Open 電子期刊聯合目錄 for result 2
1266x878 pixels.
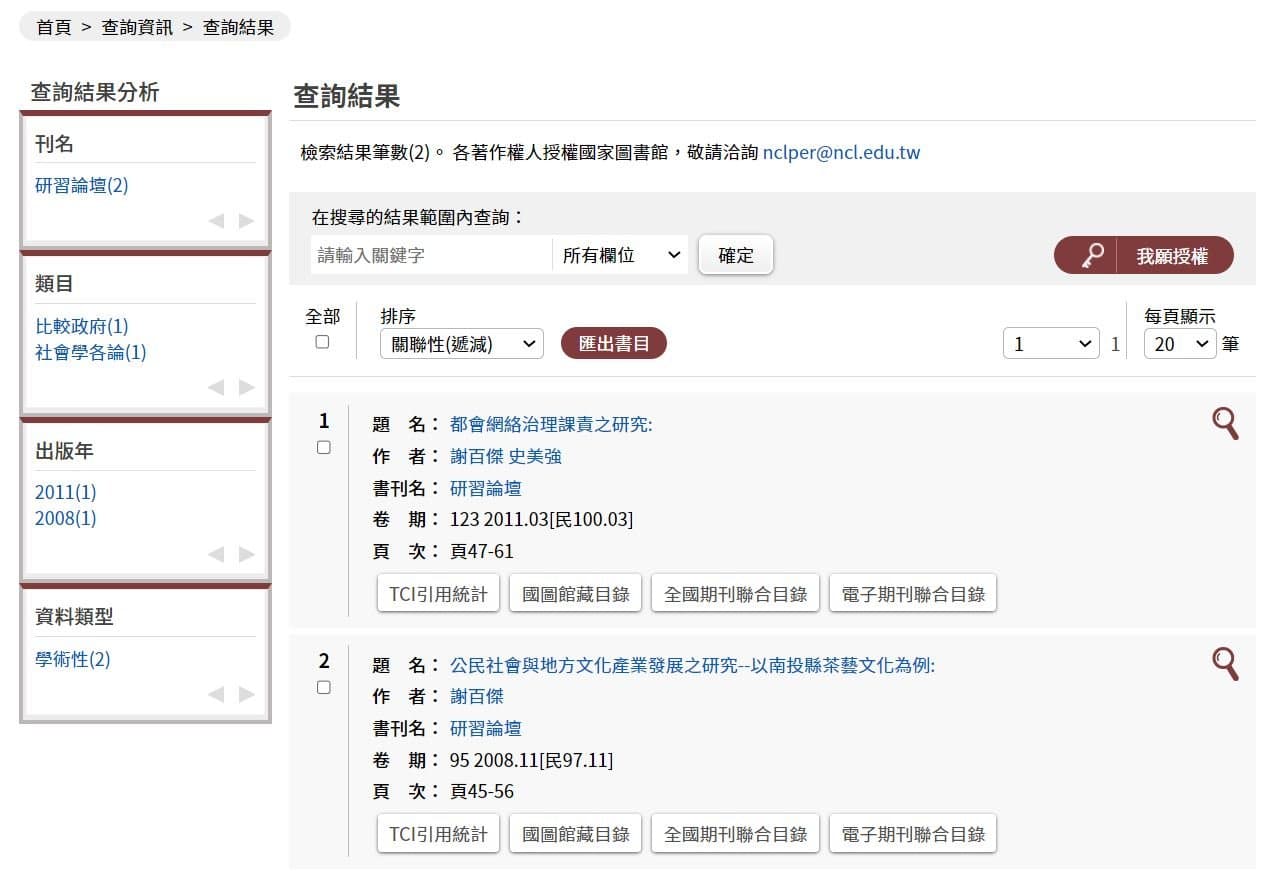913,833
